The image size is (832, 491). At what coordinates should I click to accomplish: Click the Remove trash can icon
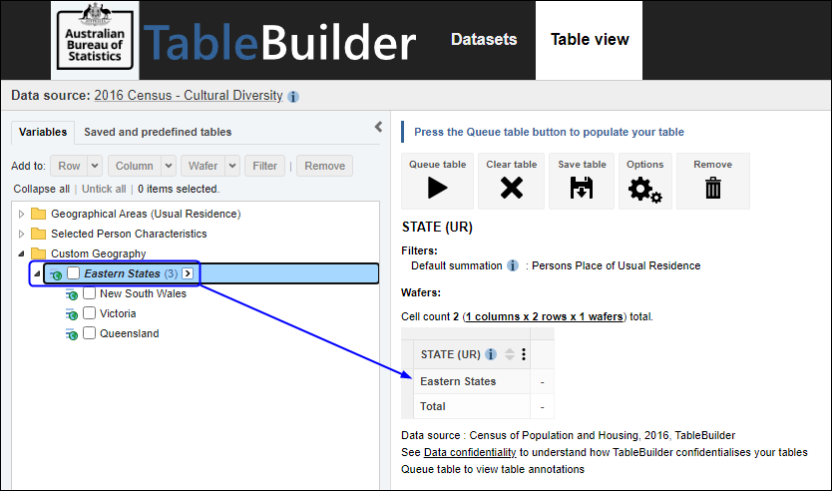pos(713,188)
